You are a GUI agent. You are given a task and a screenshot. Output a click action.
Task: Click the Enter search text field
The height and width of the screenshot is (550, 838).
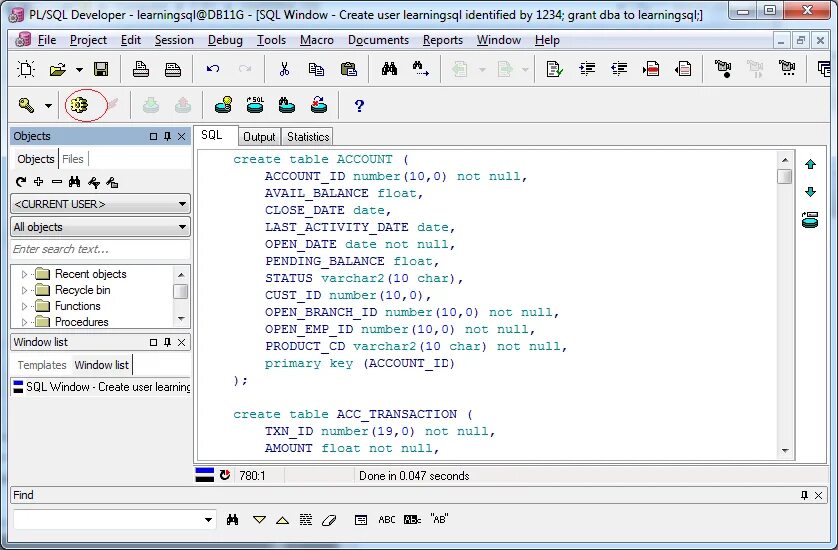[100, 249]
